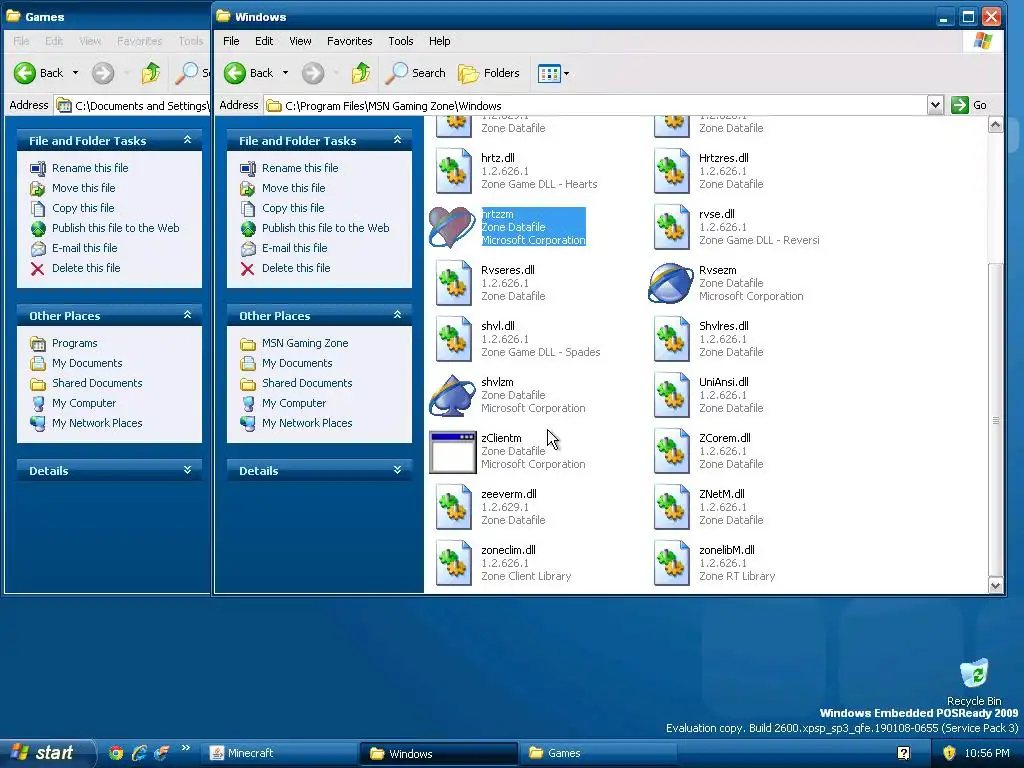Click the Go button next to address bar

click(969, 105)
